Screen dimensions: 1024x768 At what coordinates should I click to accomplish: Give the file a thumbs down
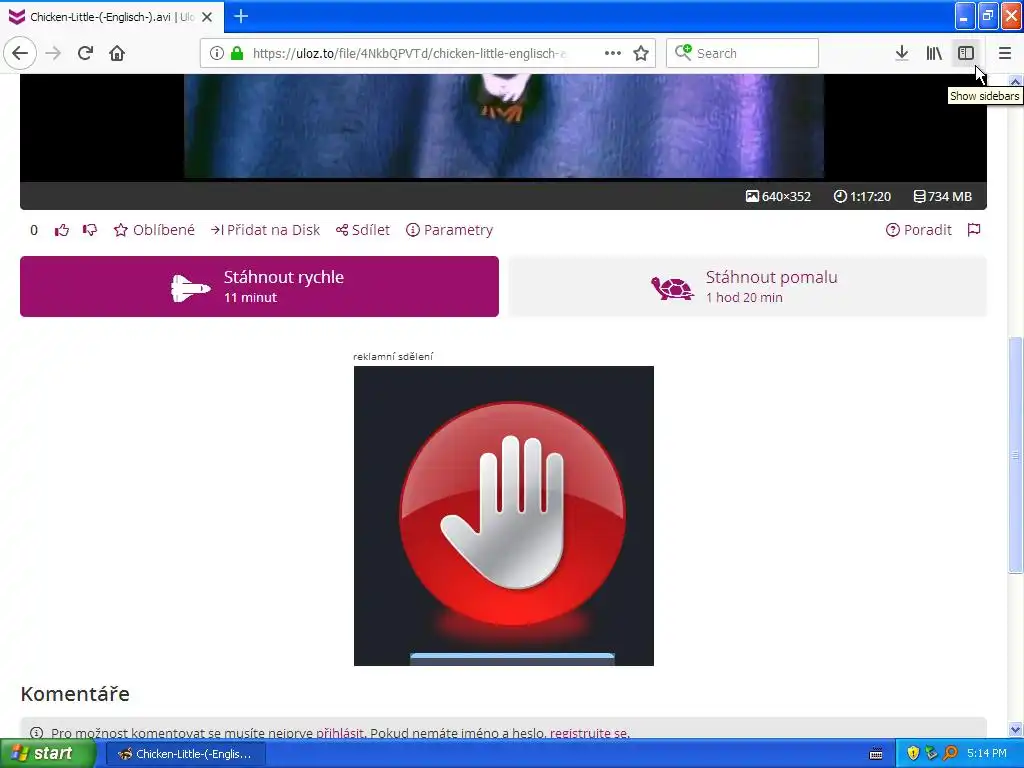[89, 230]
